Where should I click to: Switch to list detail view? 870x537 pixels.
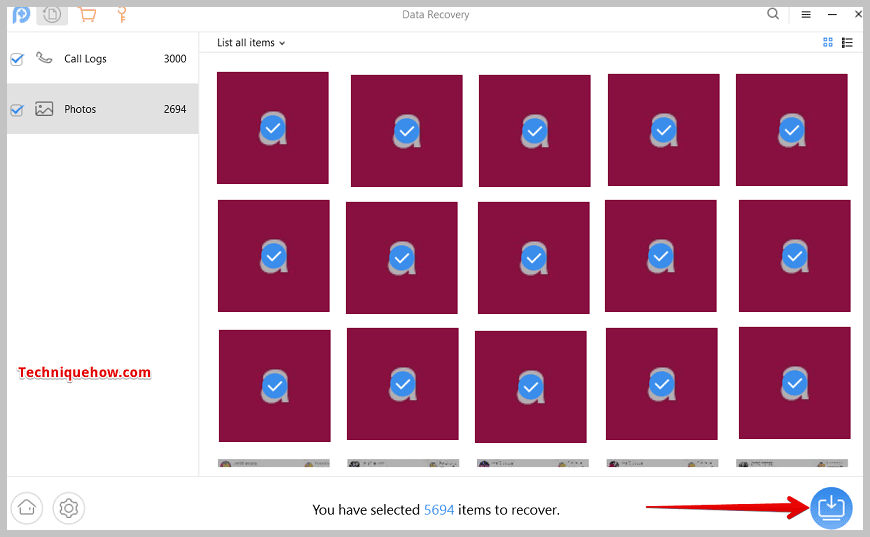point(847,43)
